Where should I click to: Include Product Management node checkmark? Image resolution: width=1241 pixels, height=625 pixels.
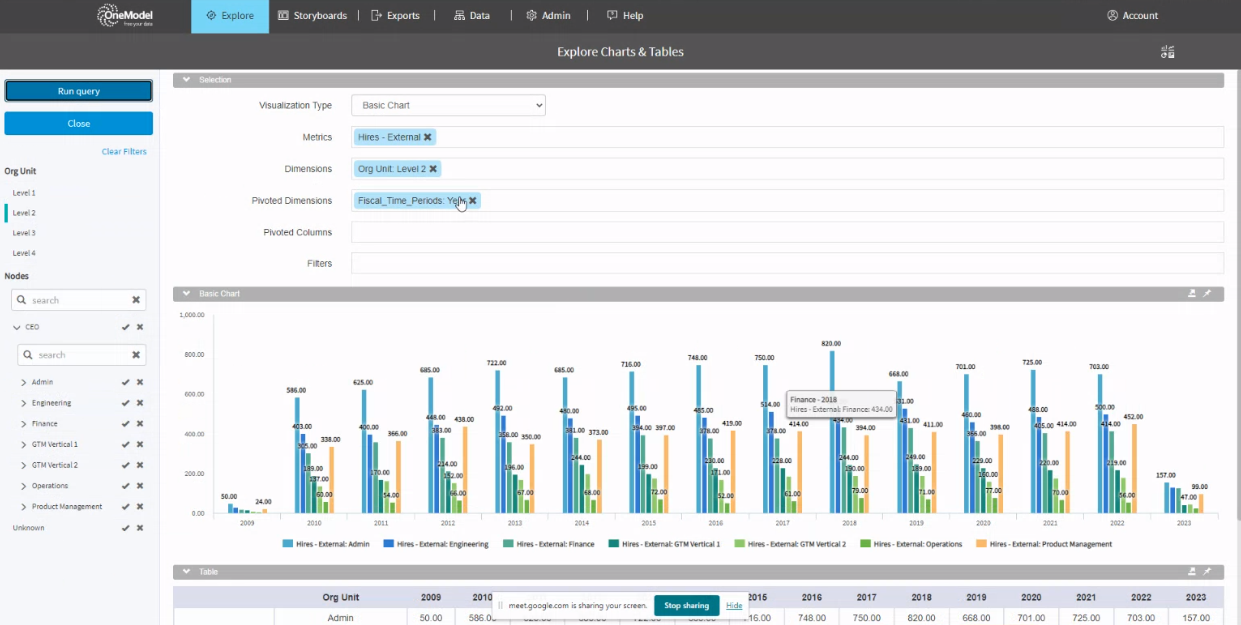[125, 507]
